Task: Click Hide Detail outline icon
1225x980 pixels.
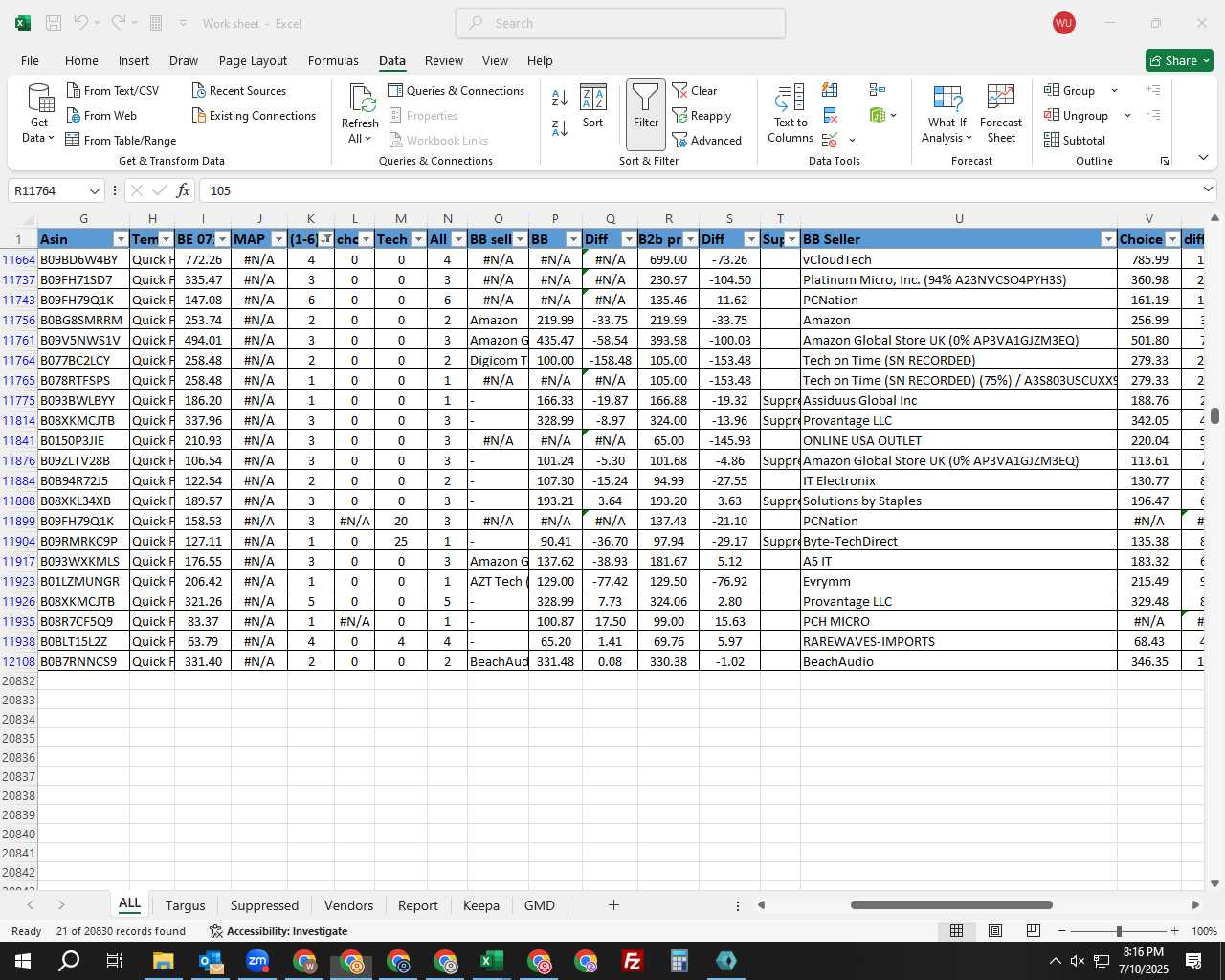Action: pos(1154,115)
